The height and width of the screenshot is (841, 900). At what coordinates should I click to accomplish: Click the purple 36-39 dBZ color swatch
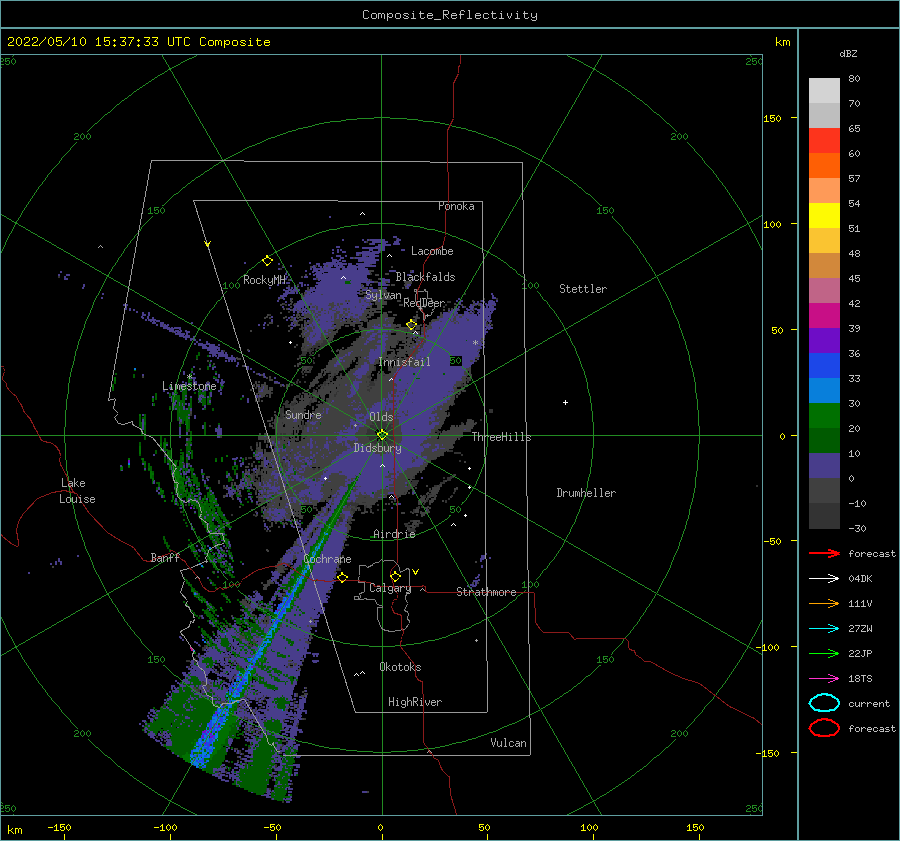click(824, 341)
